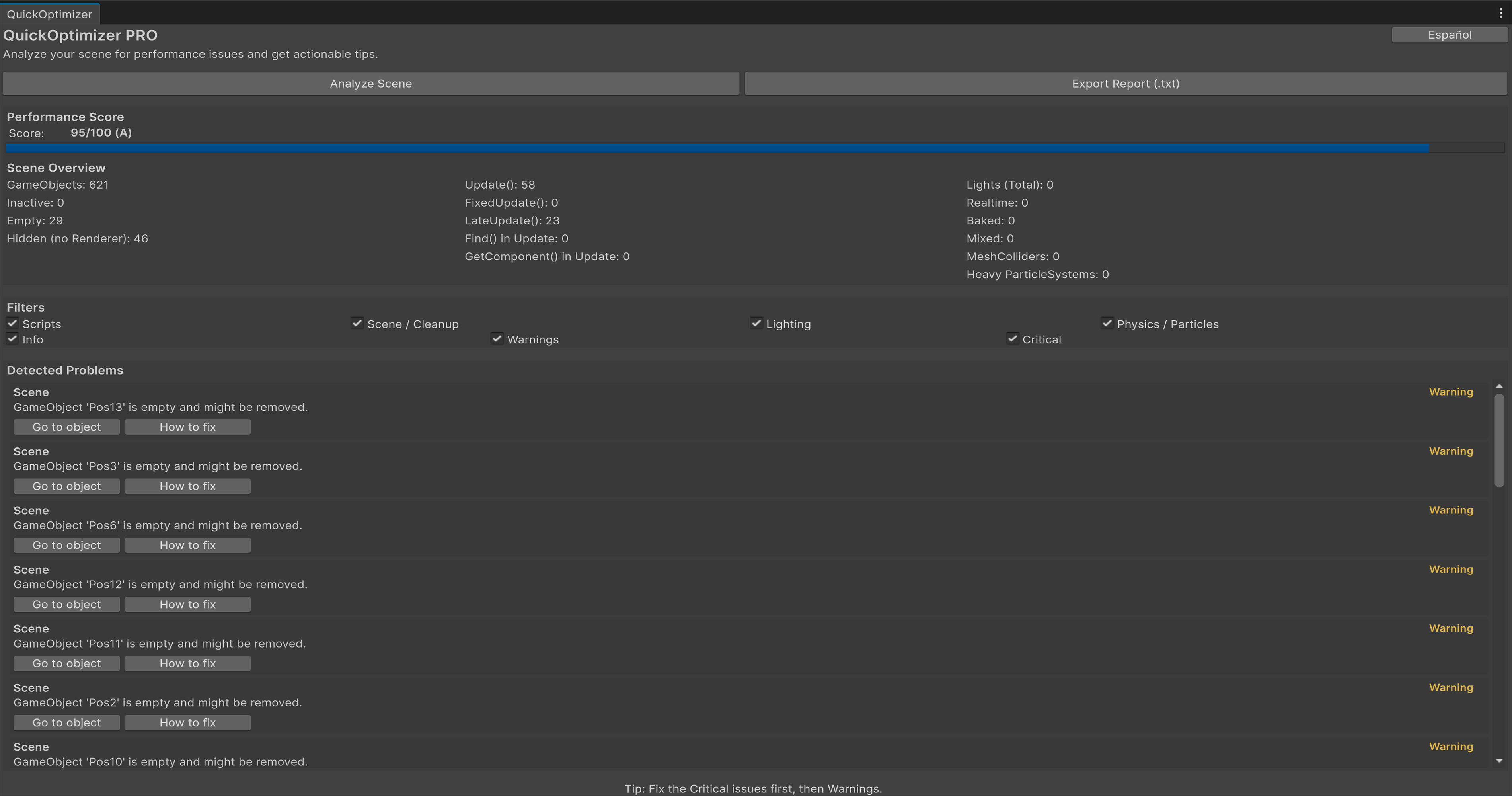
Task: Click the scroll down arrow in problems list
Action: 1499,761
